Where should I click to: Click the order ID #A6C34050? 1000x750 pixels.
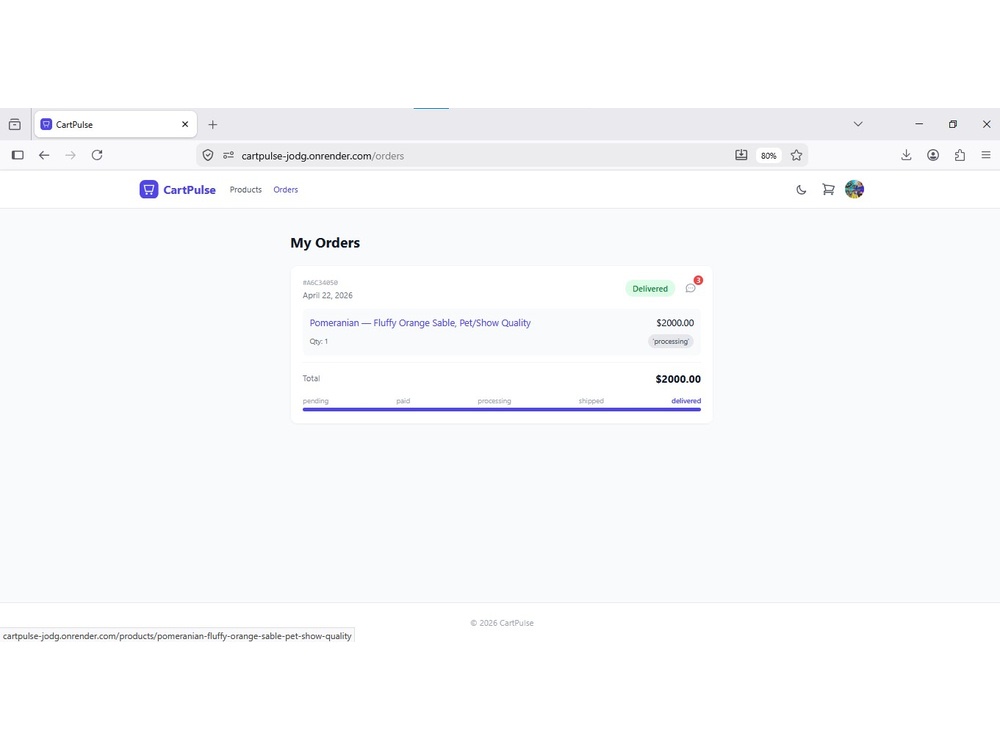(320, 283)
